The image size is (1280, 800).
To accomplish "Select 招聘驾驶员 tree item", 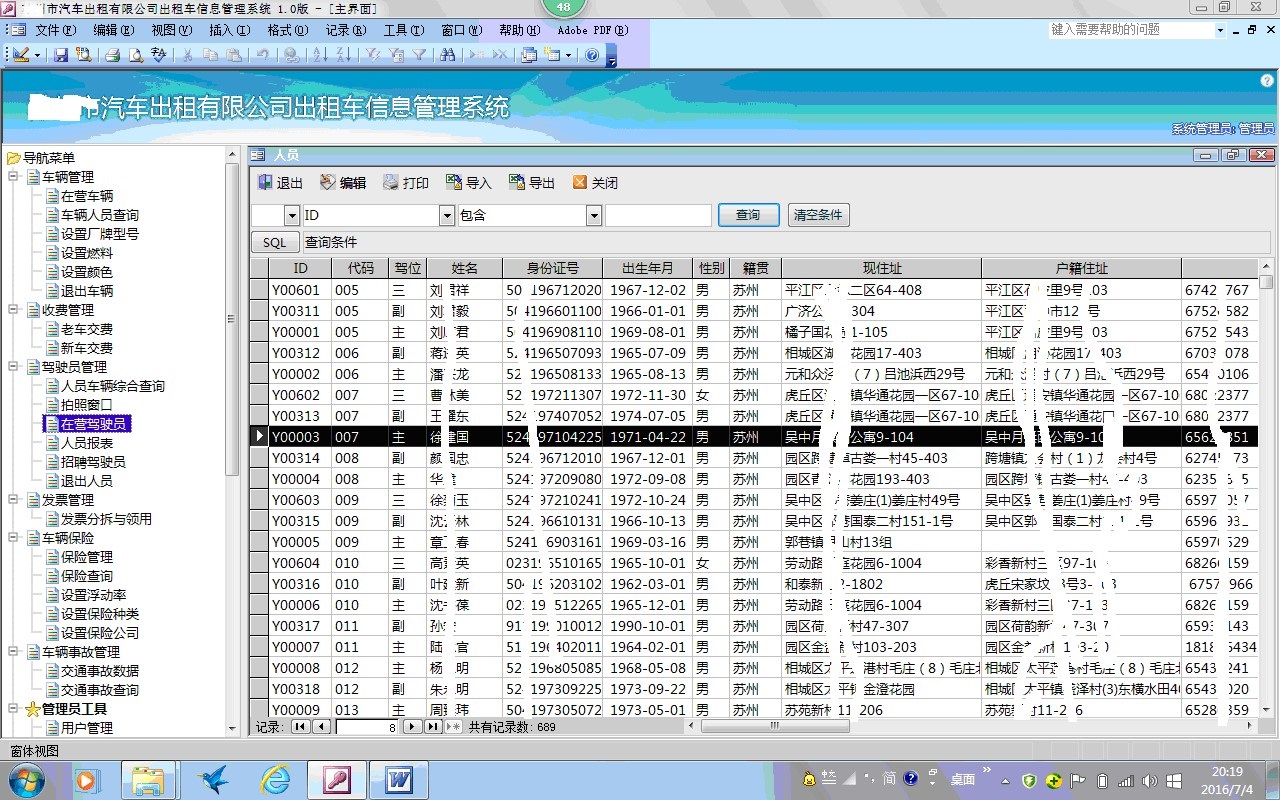I will (x=93, y=462).
